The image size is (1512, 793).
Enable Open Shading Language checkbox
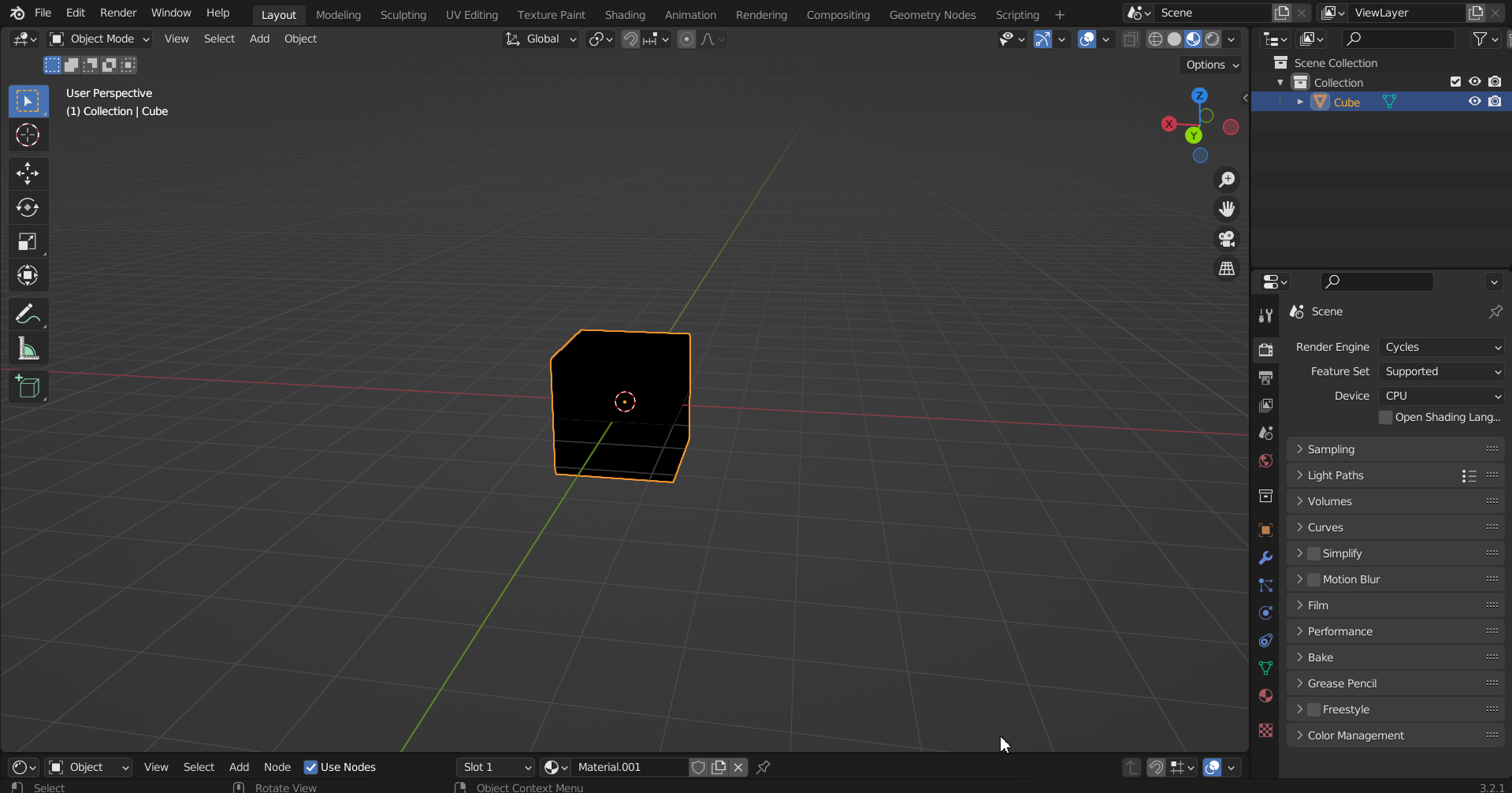[1385, 417]
